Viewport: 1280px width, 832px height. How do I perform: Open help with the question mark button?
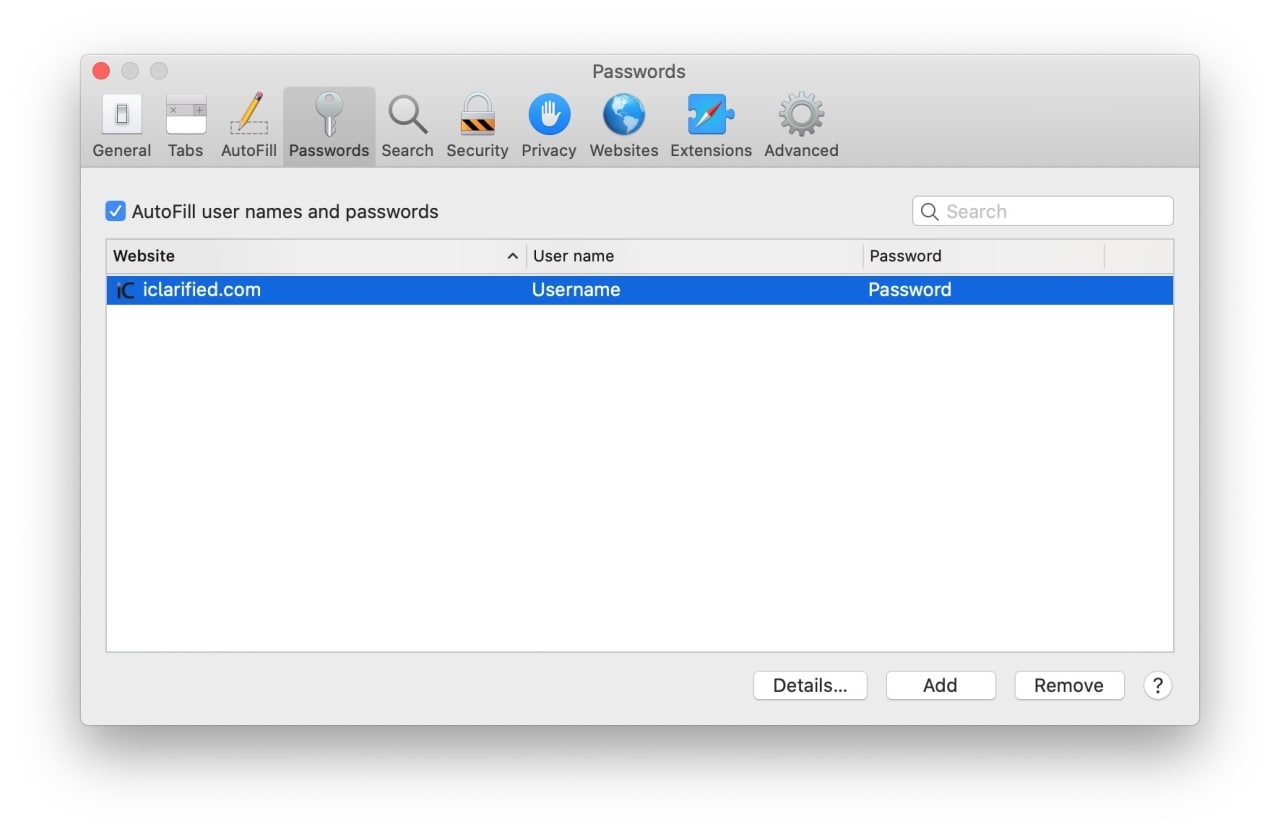coord(1157,685)
